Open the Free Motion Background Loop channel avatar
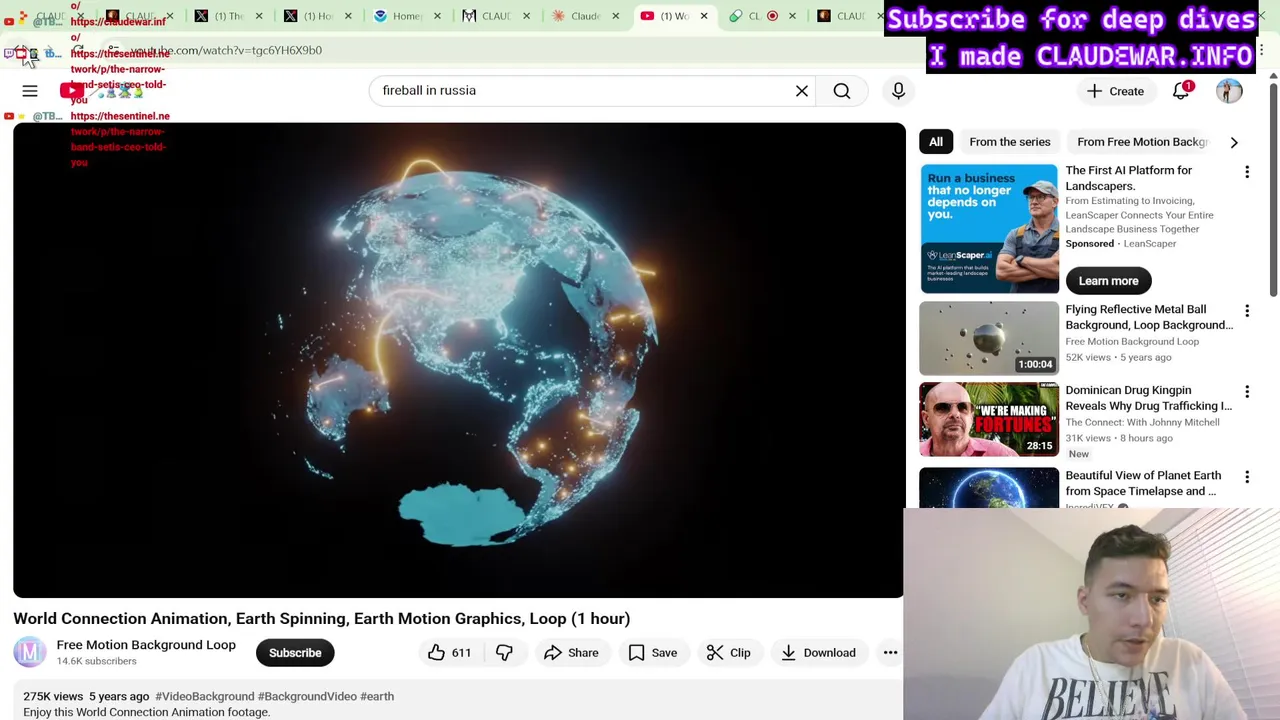1280x720 pixels. 30,652
